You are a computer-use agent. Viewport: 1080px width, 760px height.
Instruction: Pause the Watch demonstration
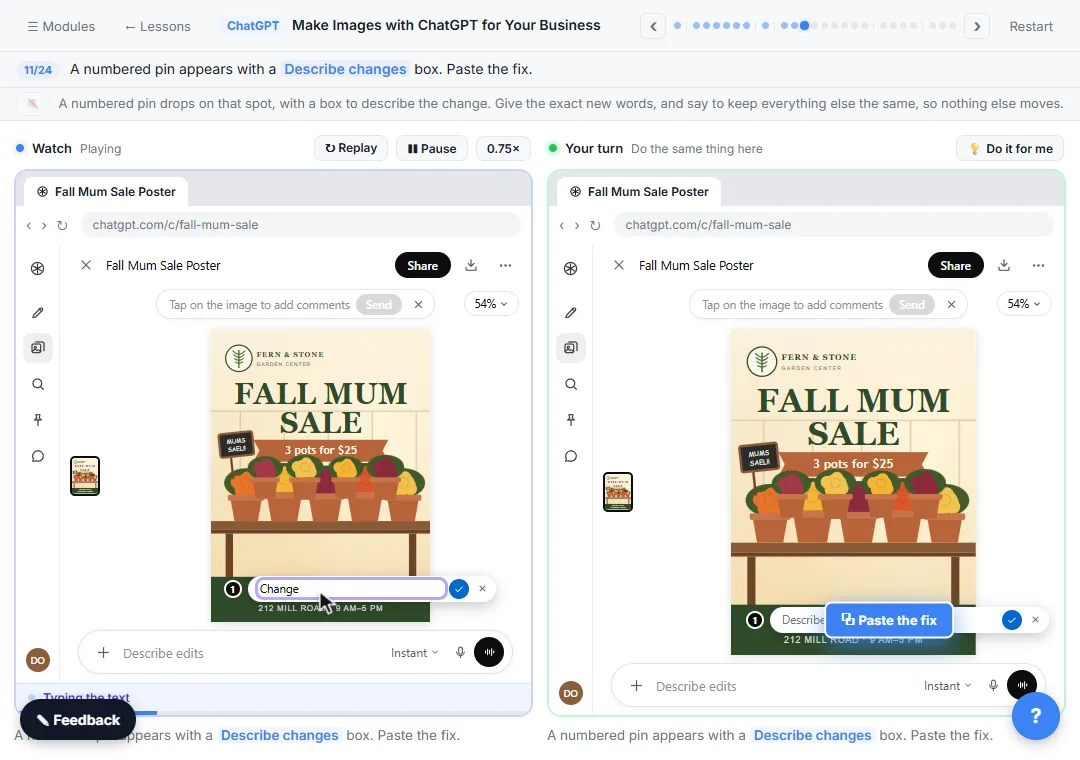click(x=432, y=149)
